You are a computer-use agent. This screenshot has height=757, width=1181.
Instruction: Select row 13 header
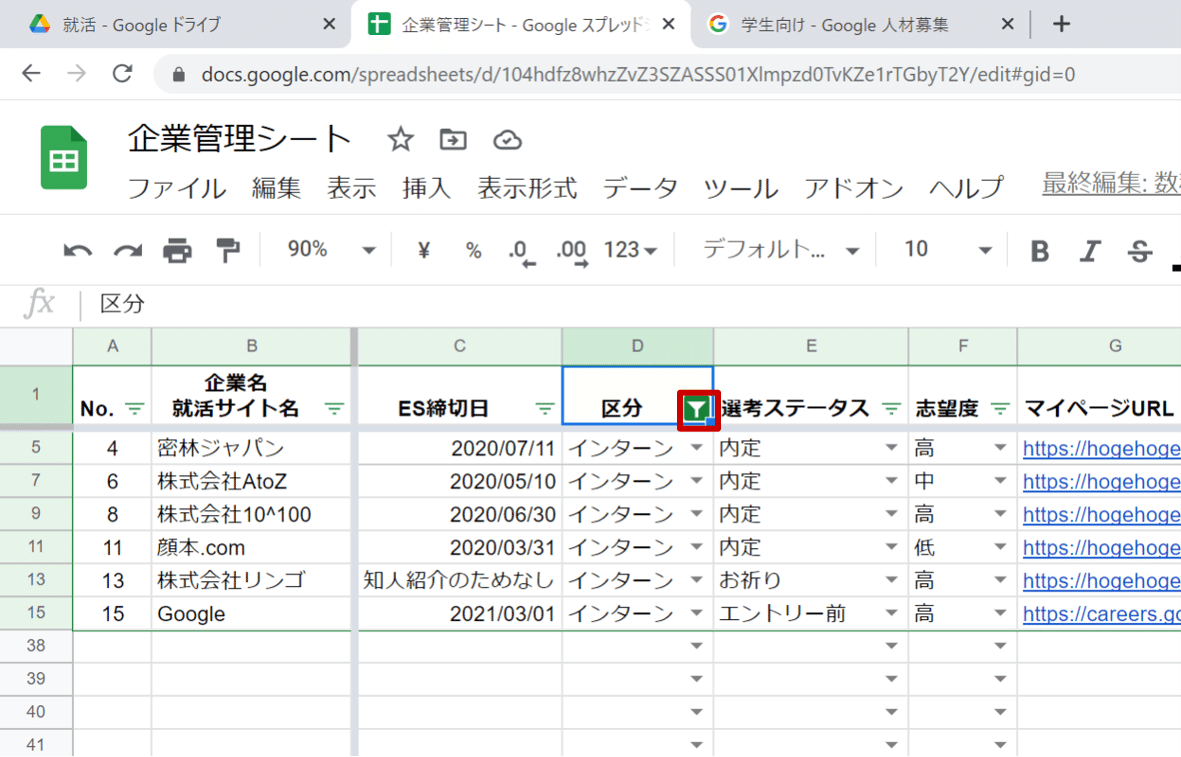click(36, 580)
